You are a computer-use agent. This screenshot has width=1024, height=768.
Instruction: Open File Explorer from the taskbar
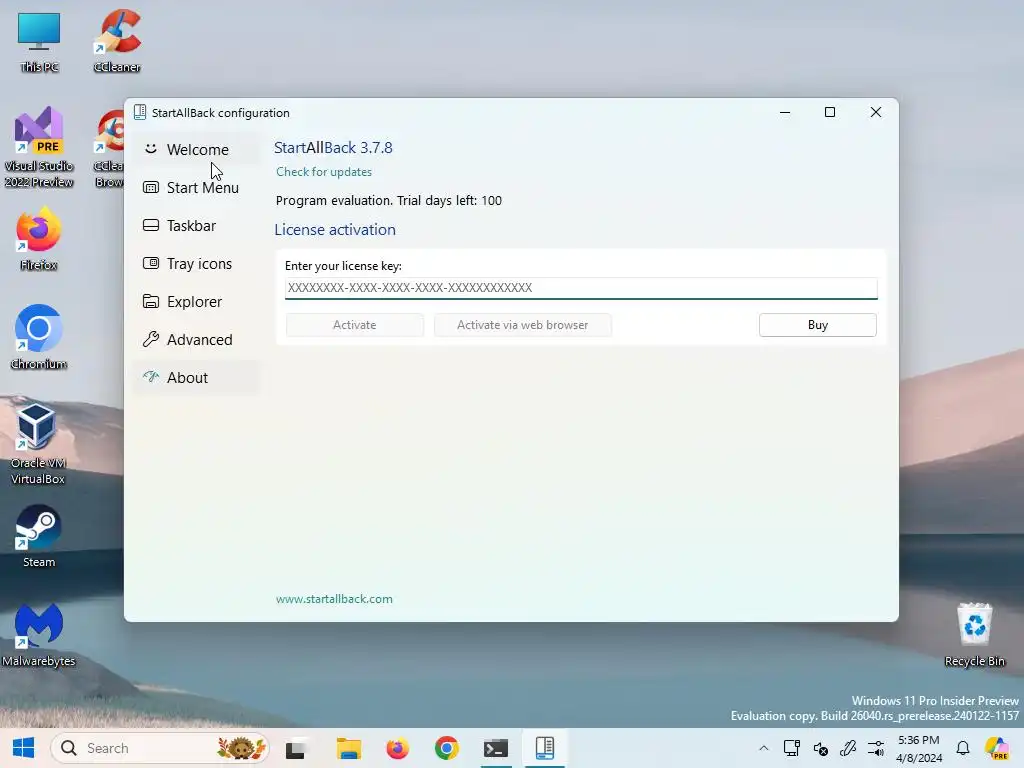click(x=349, y=748)
